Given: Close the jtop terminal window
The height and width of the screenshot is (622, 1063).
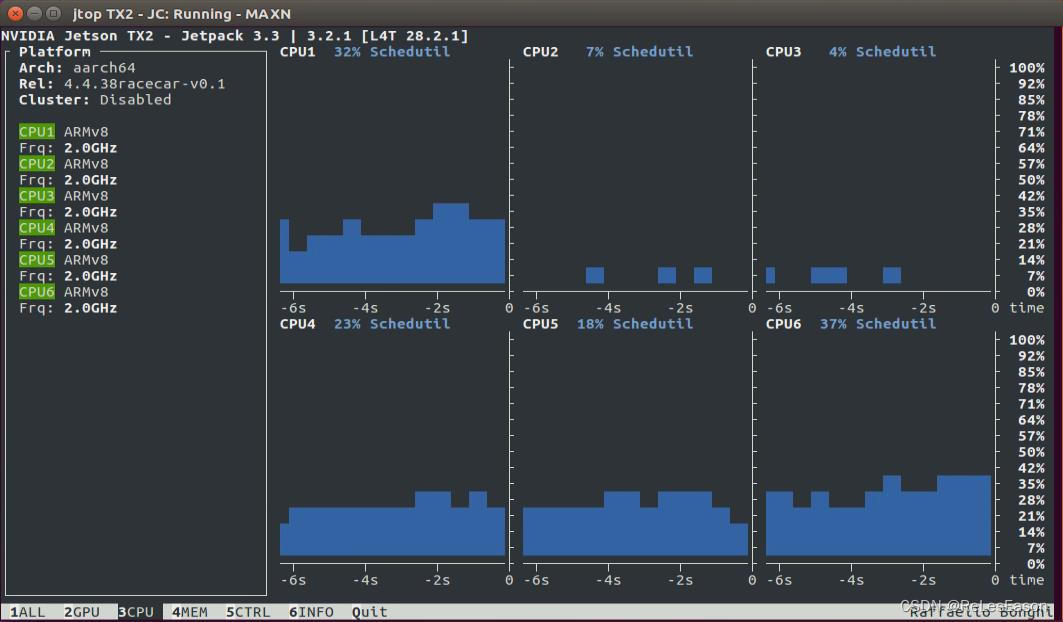Looking at the screenshot, I should coord(15,13).
